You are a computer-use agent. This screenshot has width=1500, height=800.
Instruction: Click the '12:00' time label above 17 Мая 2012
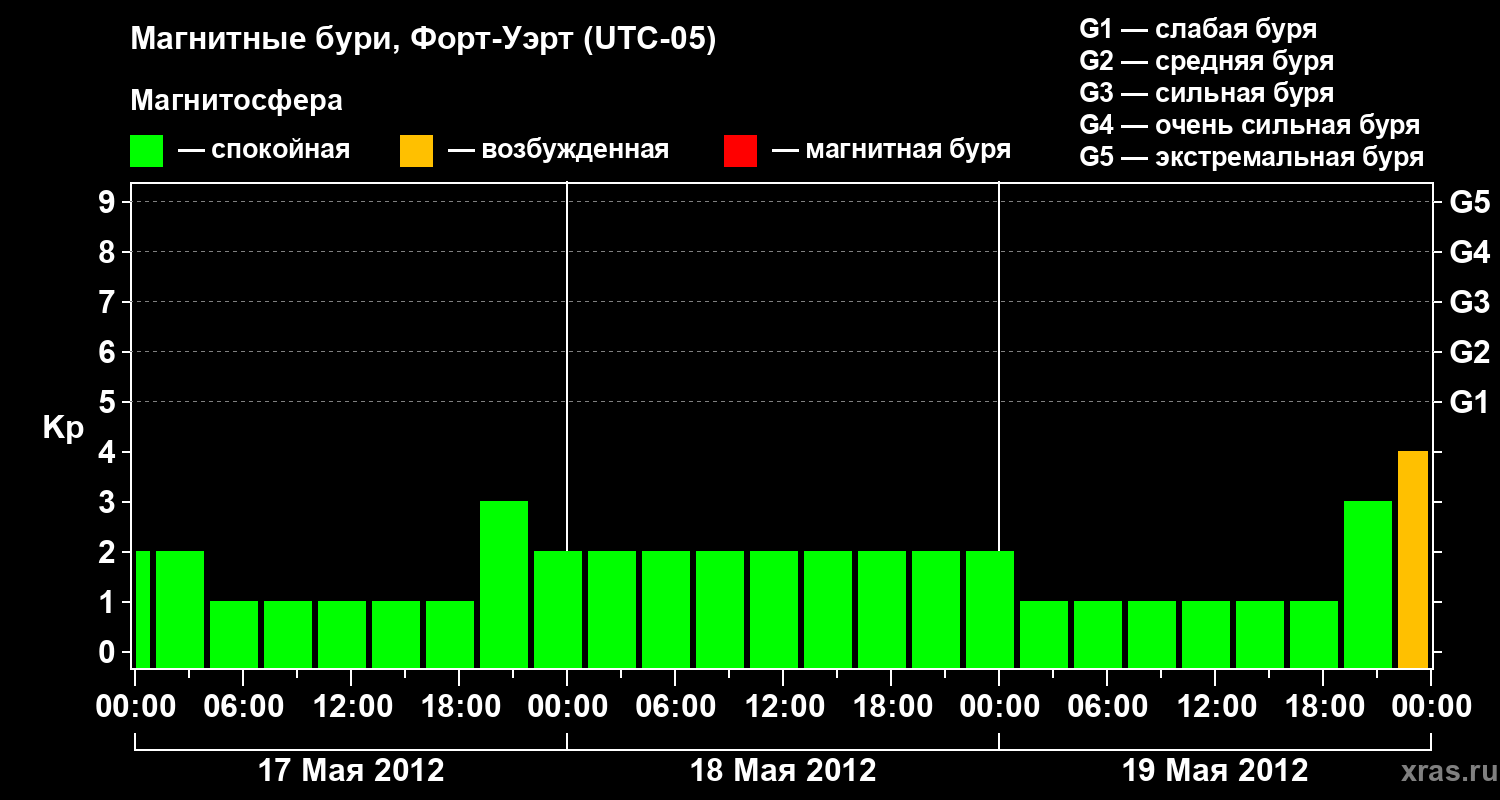point(351,706)
